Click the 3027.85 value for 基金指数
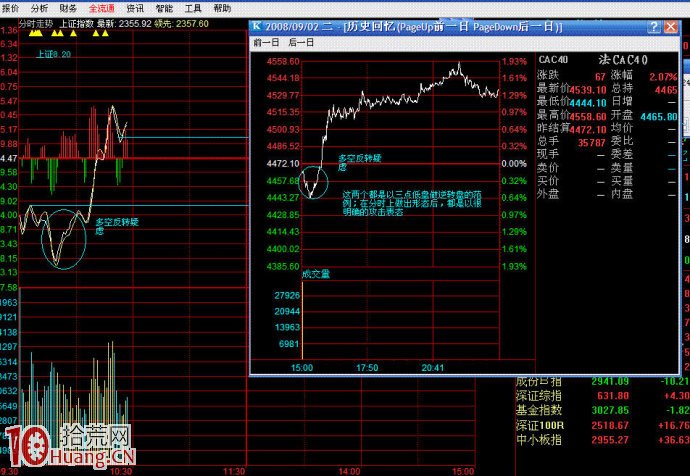Image resolution: width=690 pixels, height=476 pixels. pyautogui.click(x=610, y=410)
